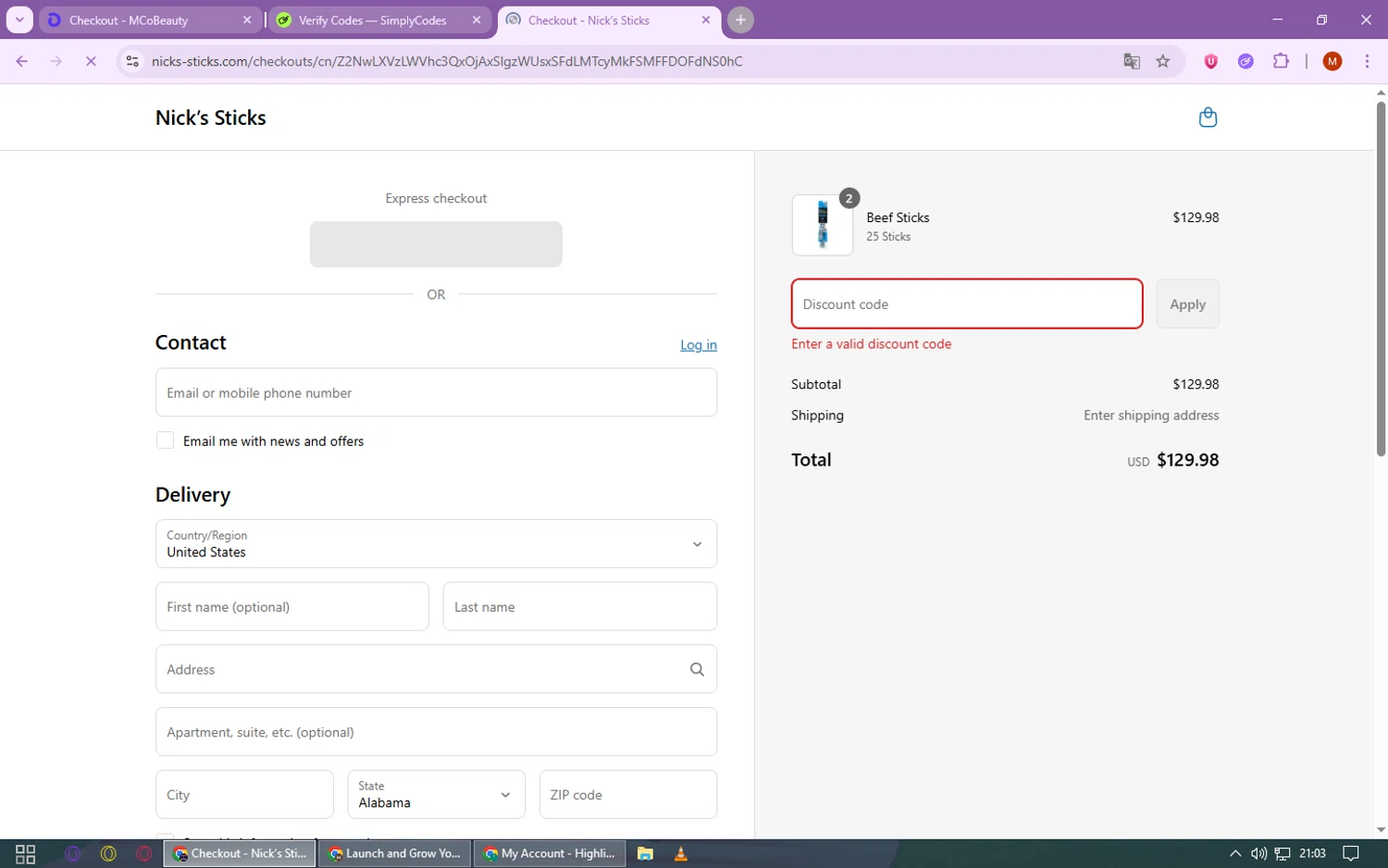Open Launch and Grow Yo... taskbar window
Image resolution: width=1388 pixels, height=868 pixels.
pos(395,853)
